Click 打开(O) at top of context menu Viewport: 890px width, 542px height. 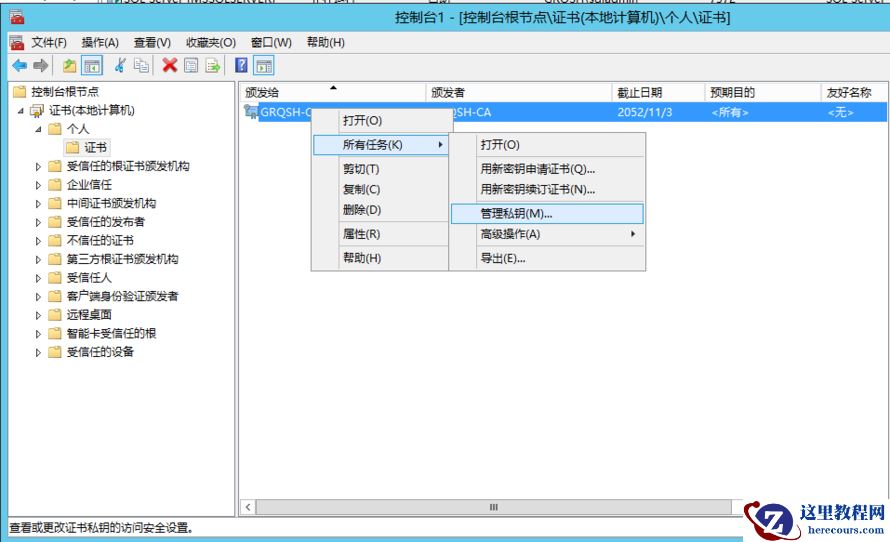380,120
